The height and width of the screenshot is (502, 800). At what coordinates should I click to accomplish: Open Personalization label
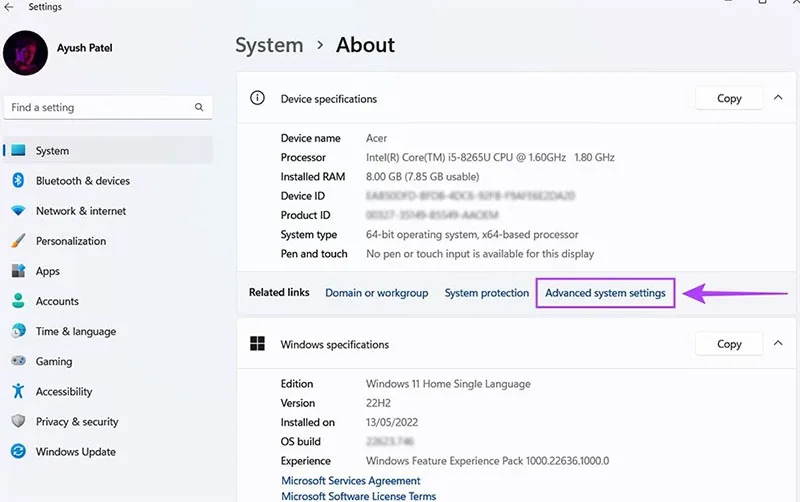click(71, 241)
